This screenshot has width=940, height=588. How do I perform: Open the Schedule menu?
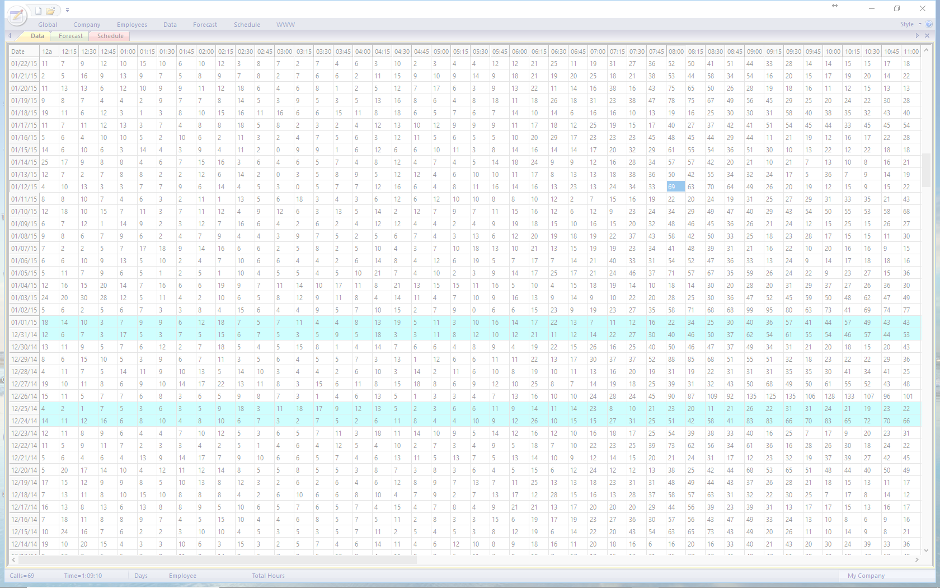click(x=247, y=25)
